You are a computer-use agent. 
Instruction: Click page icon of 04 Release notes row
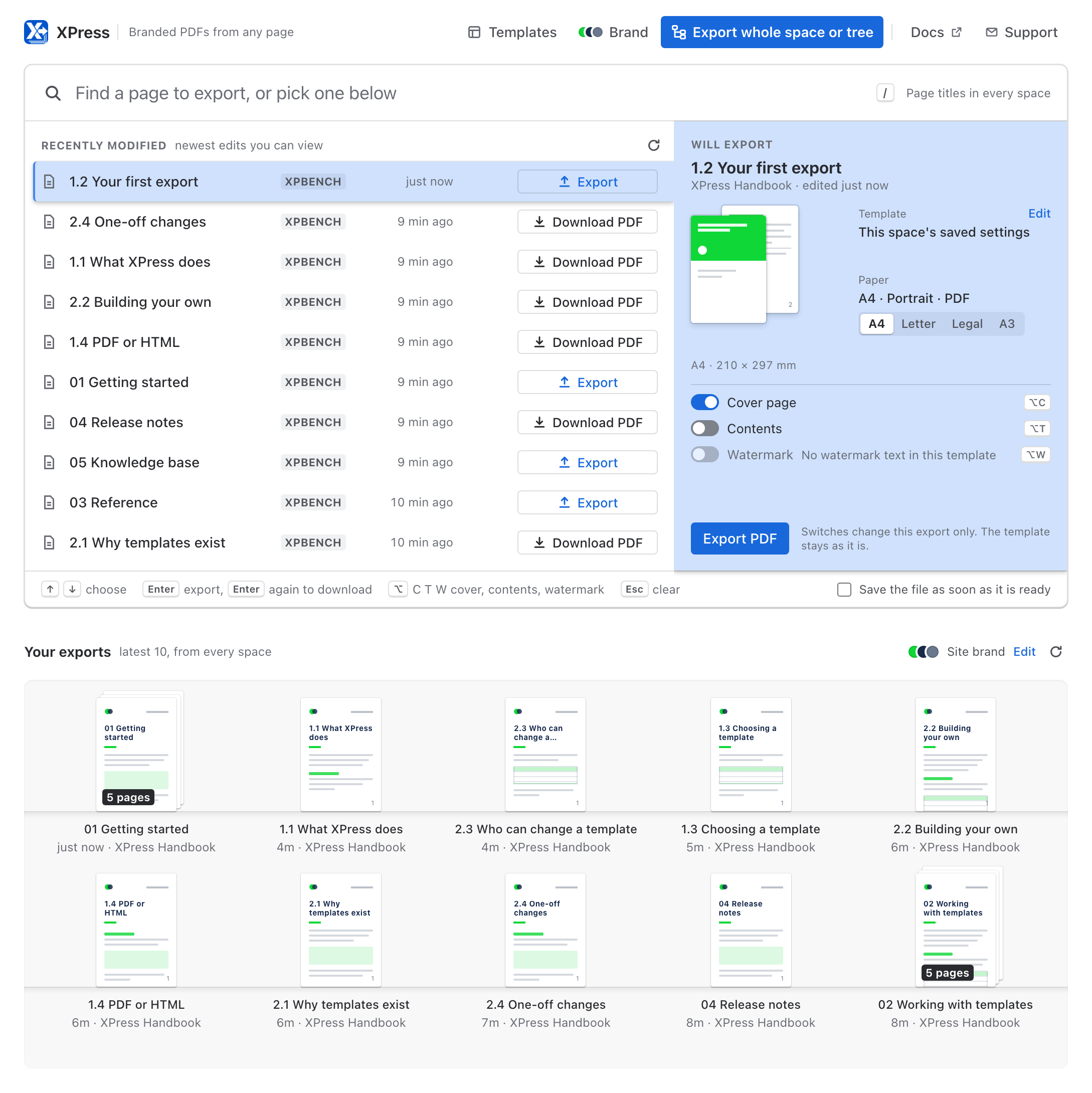coord(49,423)
